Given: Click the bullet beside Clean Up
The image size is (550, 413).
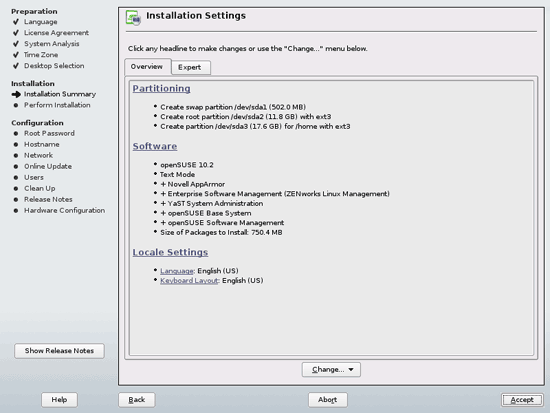Looking at the screenshot, I should (16, 188).
